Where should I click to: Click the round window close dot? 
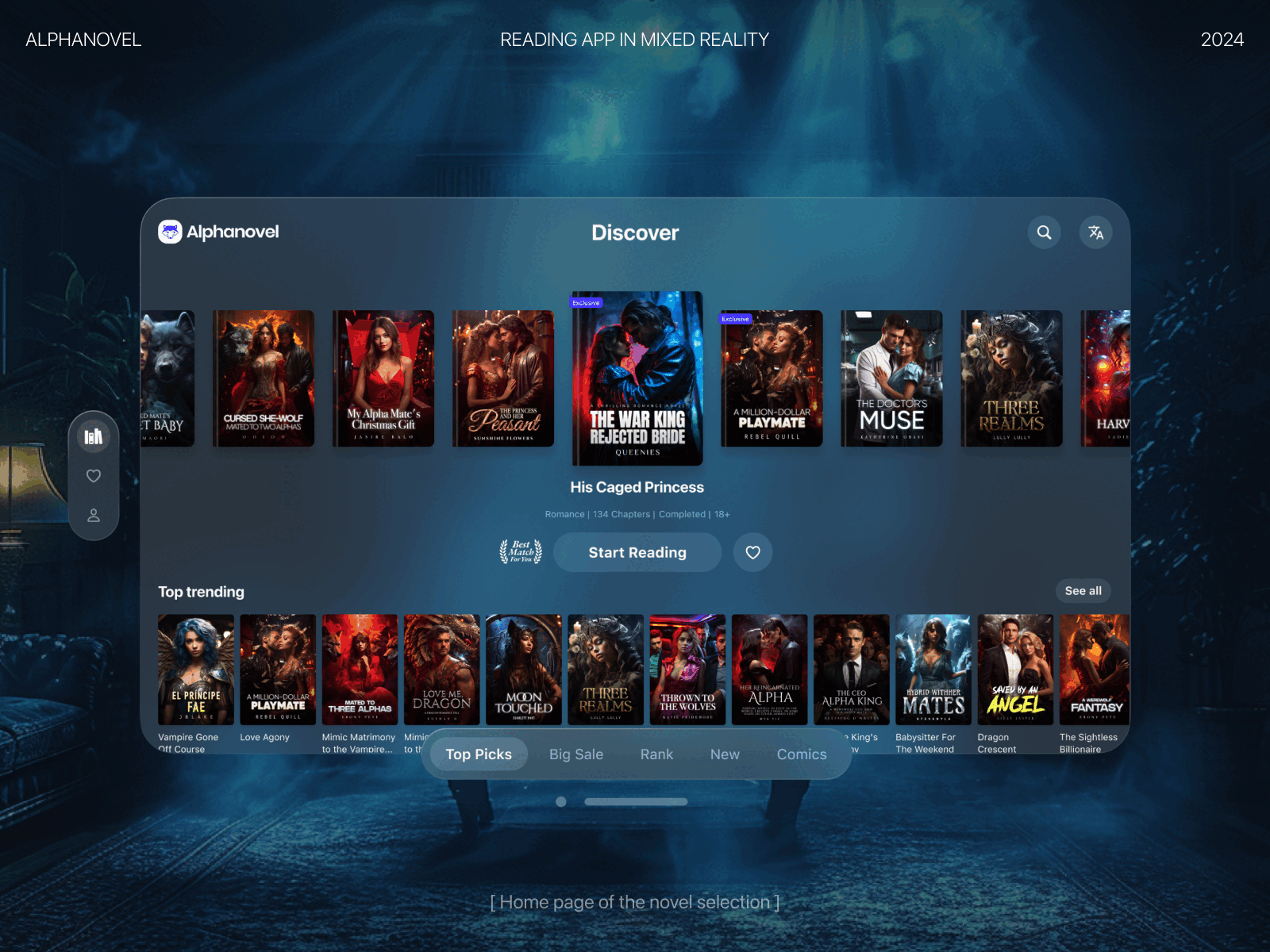pyautogui.click(x=561, y=802)
